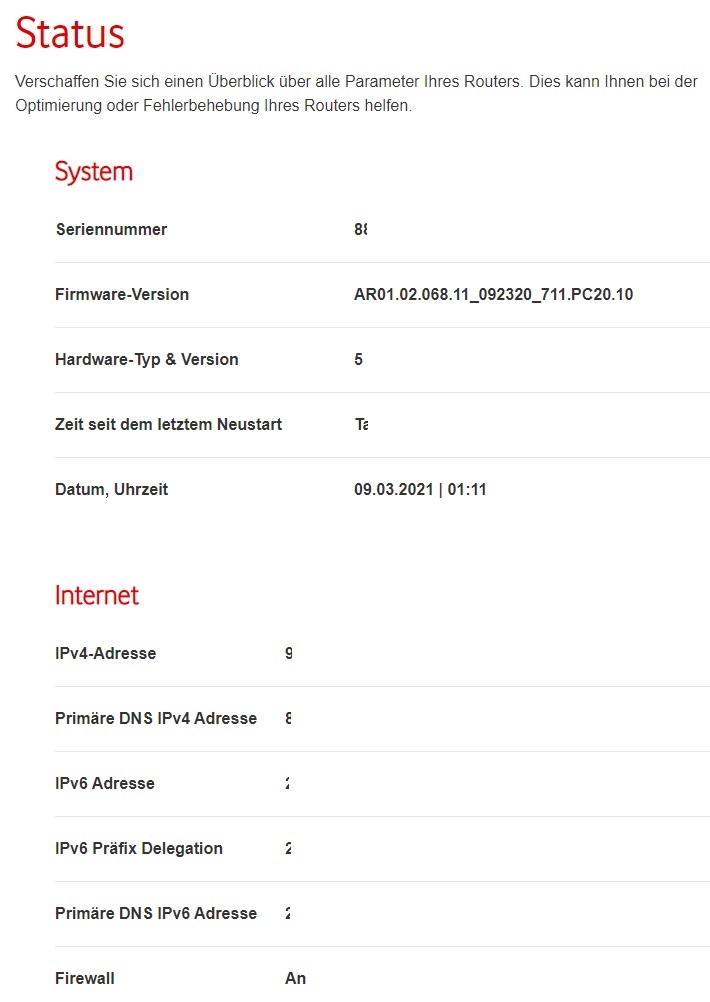Click the Firewall status value An

point(295,979)
